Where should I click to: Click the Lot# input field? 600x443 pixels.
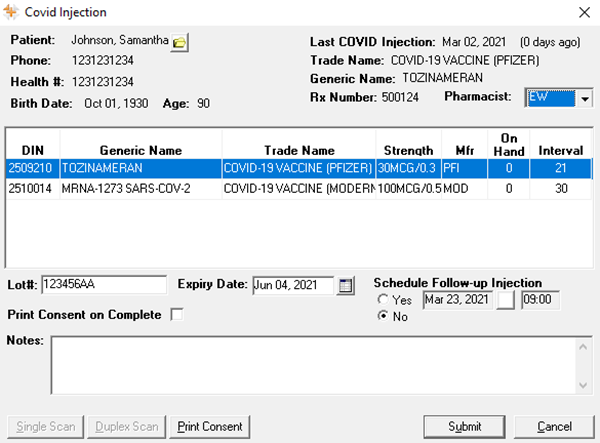pos(104,285)
